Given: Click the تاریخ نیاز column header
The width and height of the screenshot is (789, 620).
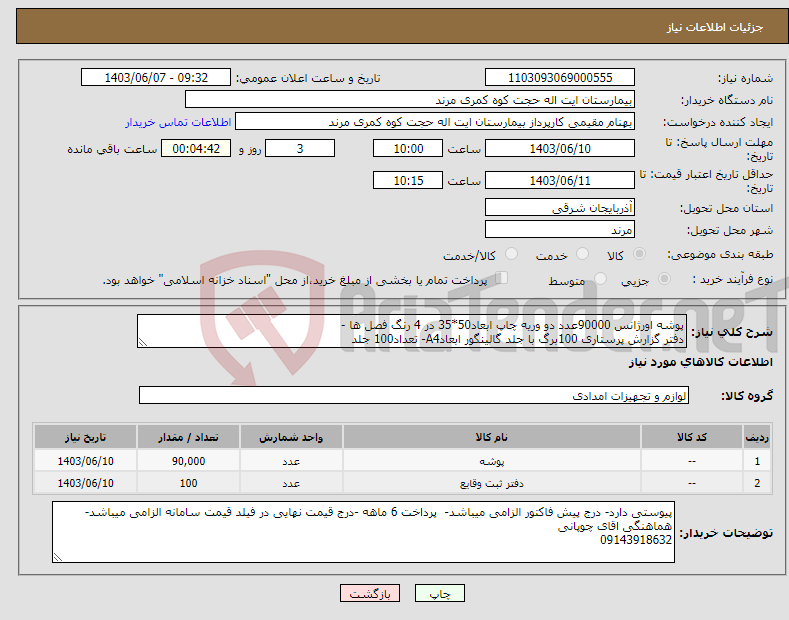Looking at the screenshot, I should 86,437.
